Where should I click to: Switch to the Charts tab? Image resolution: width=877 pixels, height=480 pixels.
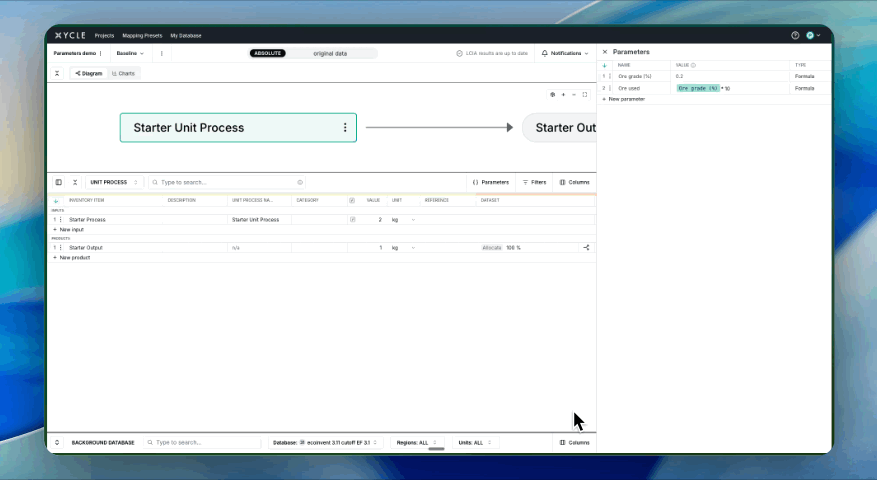124,73
